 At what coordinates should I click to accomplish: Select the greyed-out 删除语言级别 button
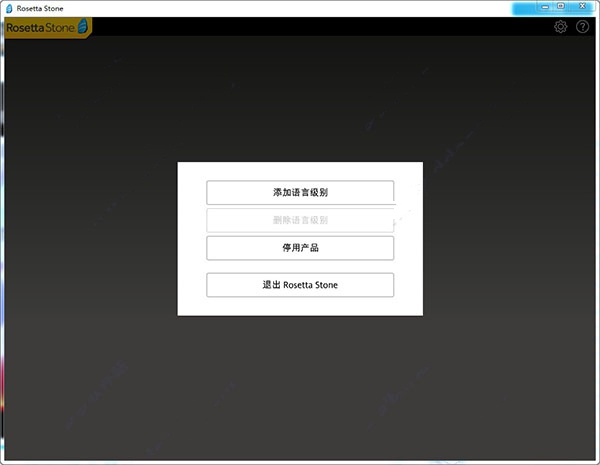300,220
